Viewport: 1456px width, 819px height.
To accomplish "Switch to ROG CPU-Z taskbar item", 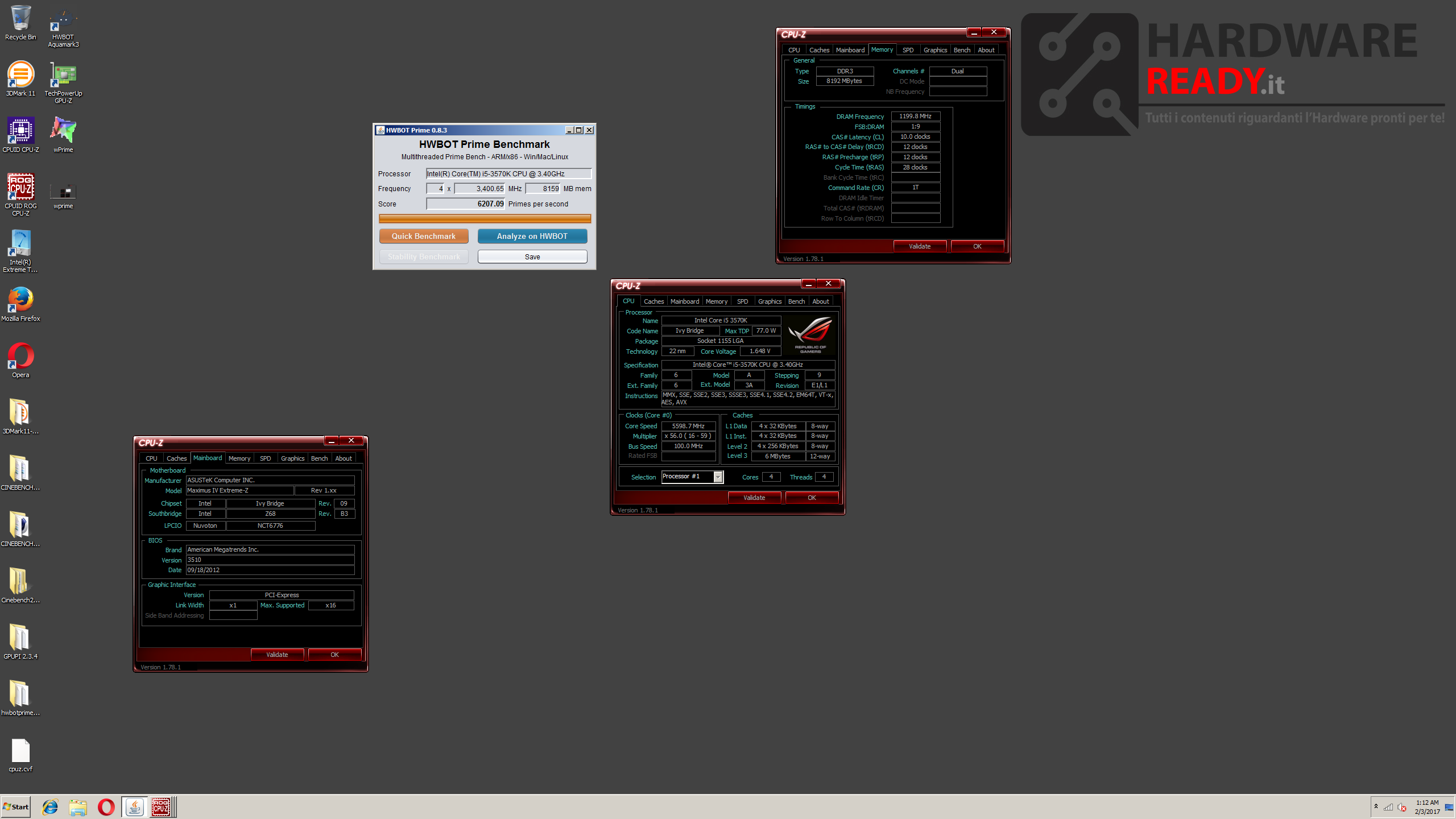I will (162, 806).
